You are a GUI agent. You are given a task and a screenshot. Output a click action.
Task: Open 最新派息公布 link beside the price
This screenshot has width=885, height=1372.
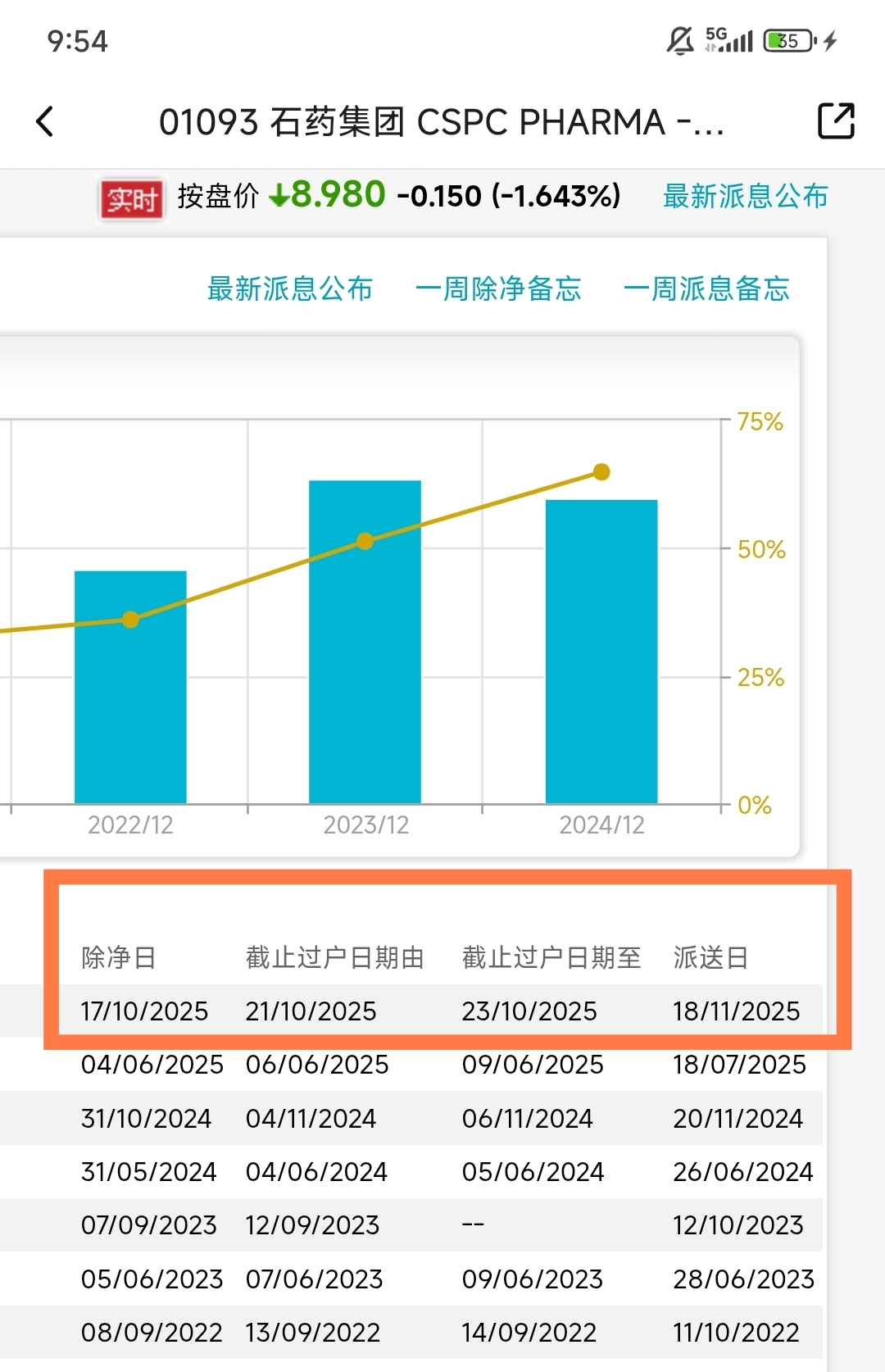pos(746,197)
